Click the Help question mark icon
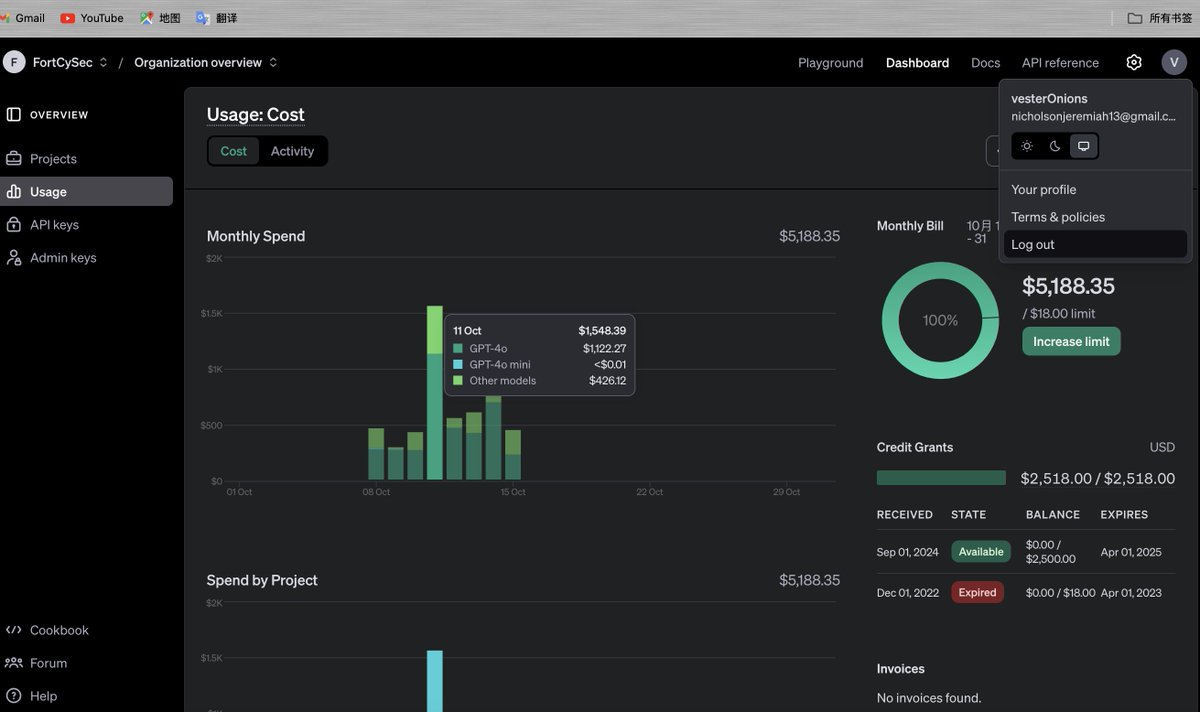The height and width of the screenshot is (712, 1200). coord(14,696)
